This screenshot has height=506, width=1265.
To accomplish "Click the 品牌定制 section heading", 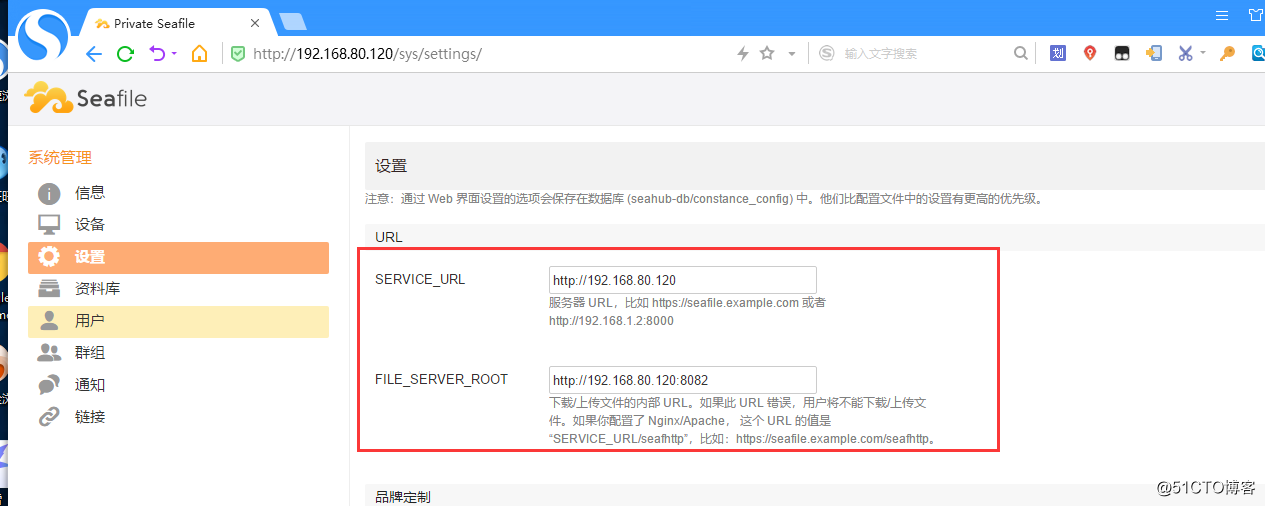I will [403, 497].
